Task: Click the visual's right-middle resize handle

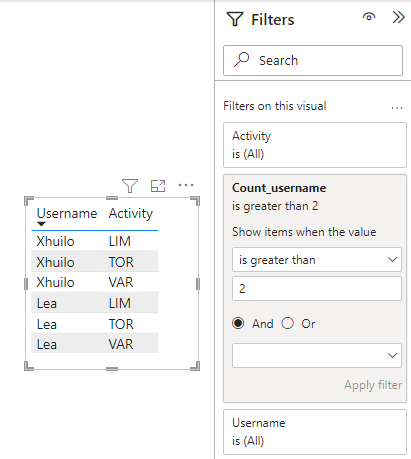Action: click(198, 284)
